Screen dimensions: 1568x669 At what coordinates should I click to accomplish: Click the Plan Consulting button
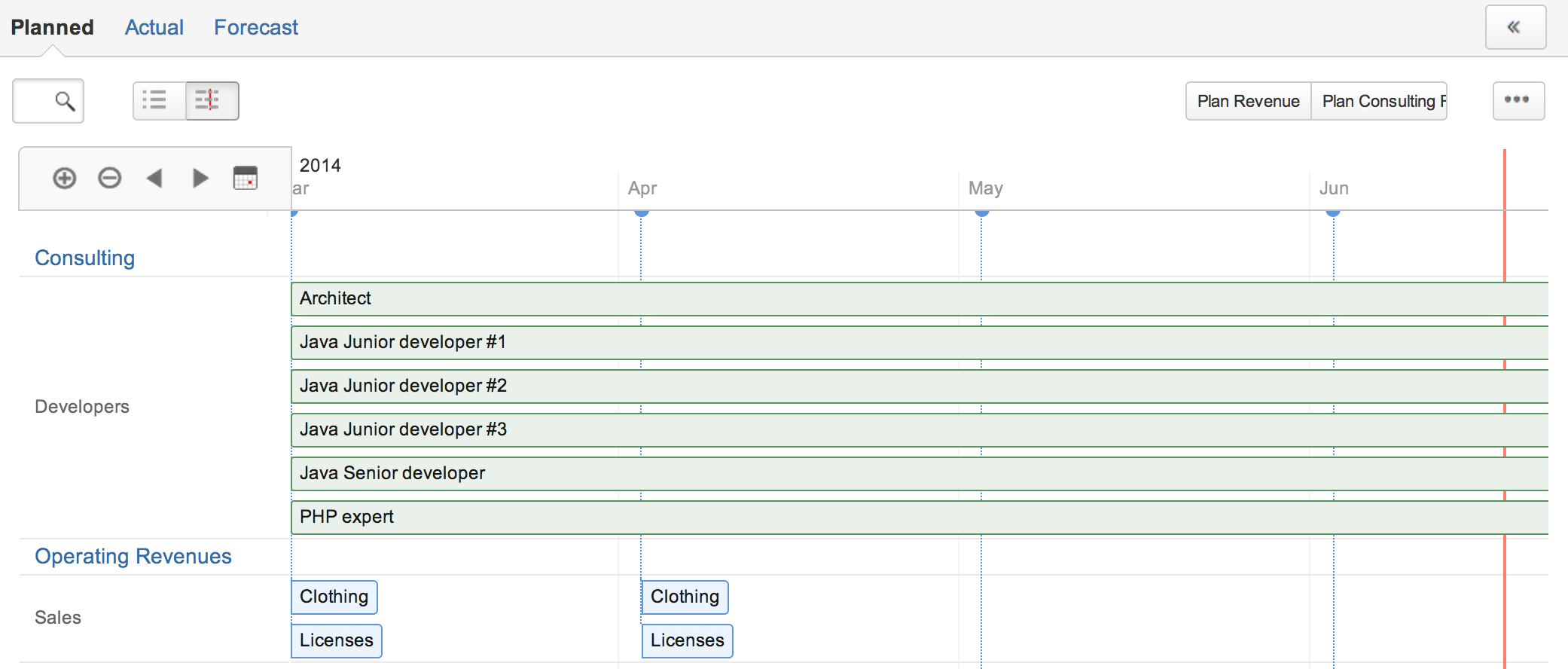click(1379, 102)
